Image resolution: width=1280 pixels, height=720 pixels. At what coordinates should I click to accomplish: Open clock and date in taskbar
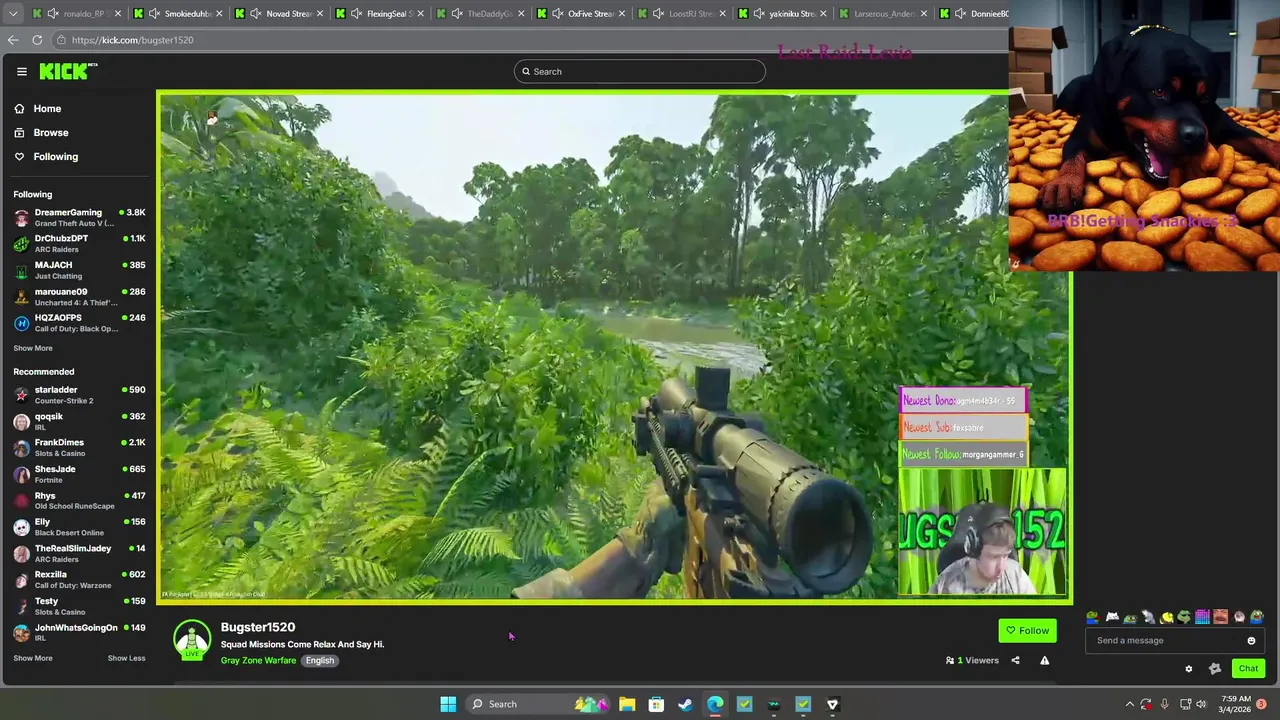[x=1236, y=704]
